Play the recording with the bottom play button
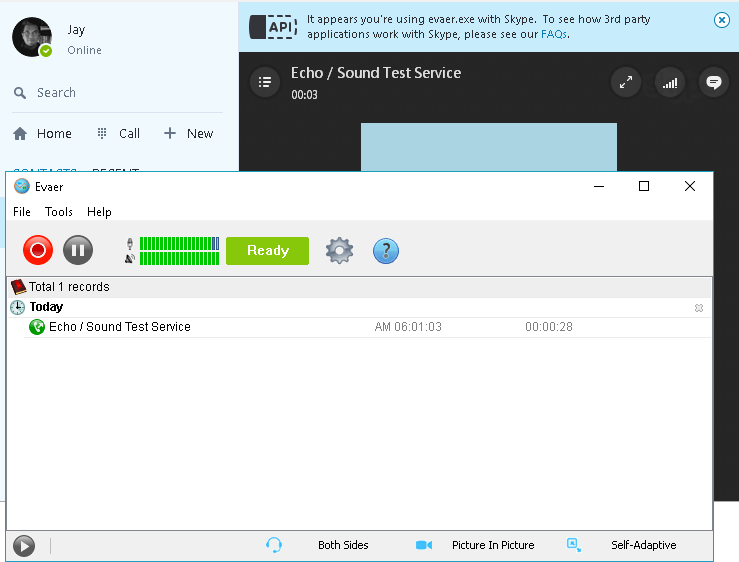 (24, 545)
